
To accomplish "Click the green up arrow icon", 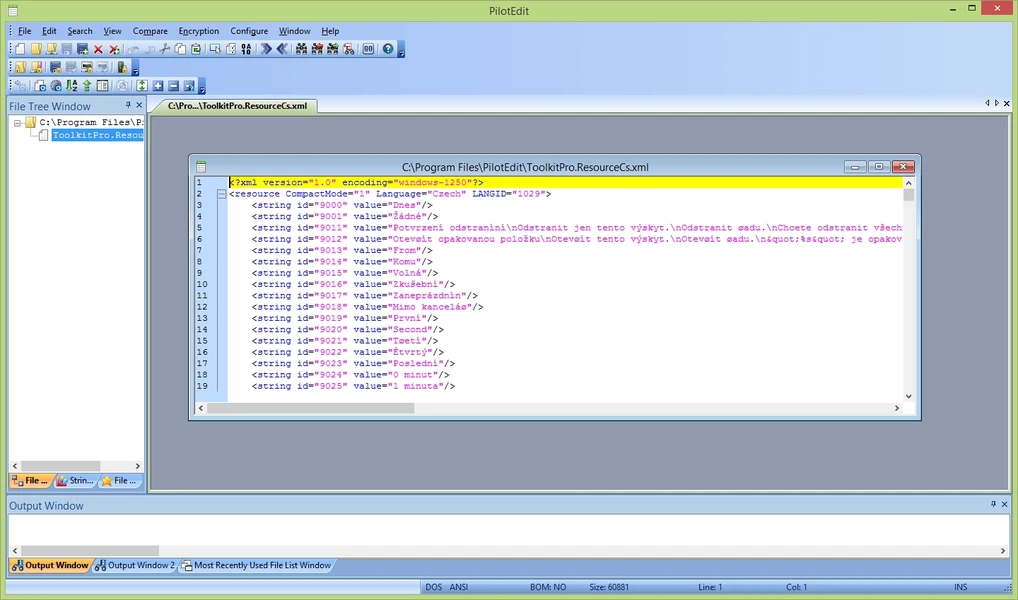I will point(87,86).
